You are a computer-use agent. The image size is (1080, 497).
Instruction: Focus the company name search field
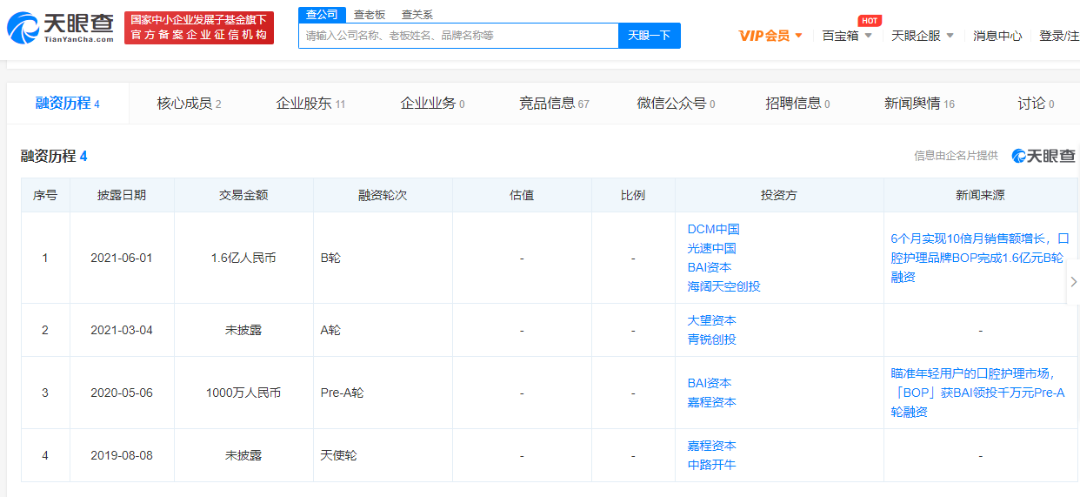458,35
